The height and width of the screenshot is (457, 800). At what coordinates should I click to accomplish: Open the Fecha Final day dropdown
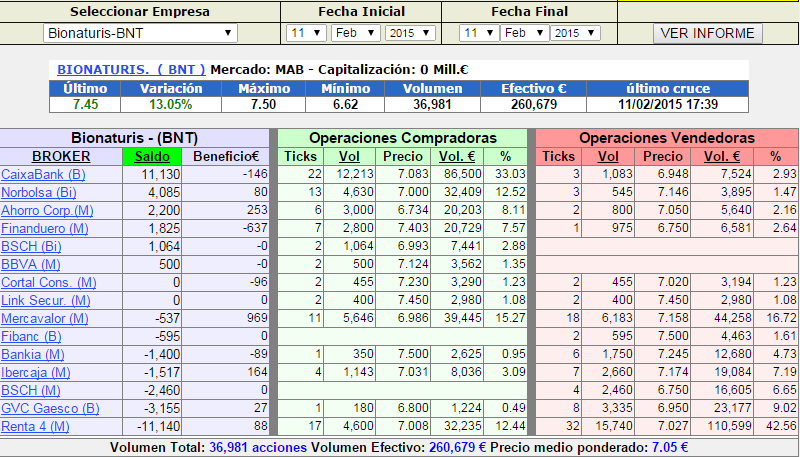pyautogui.click(x=479, y=34)
